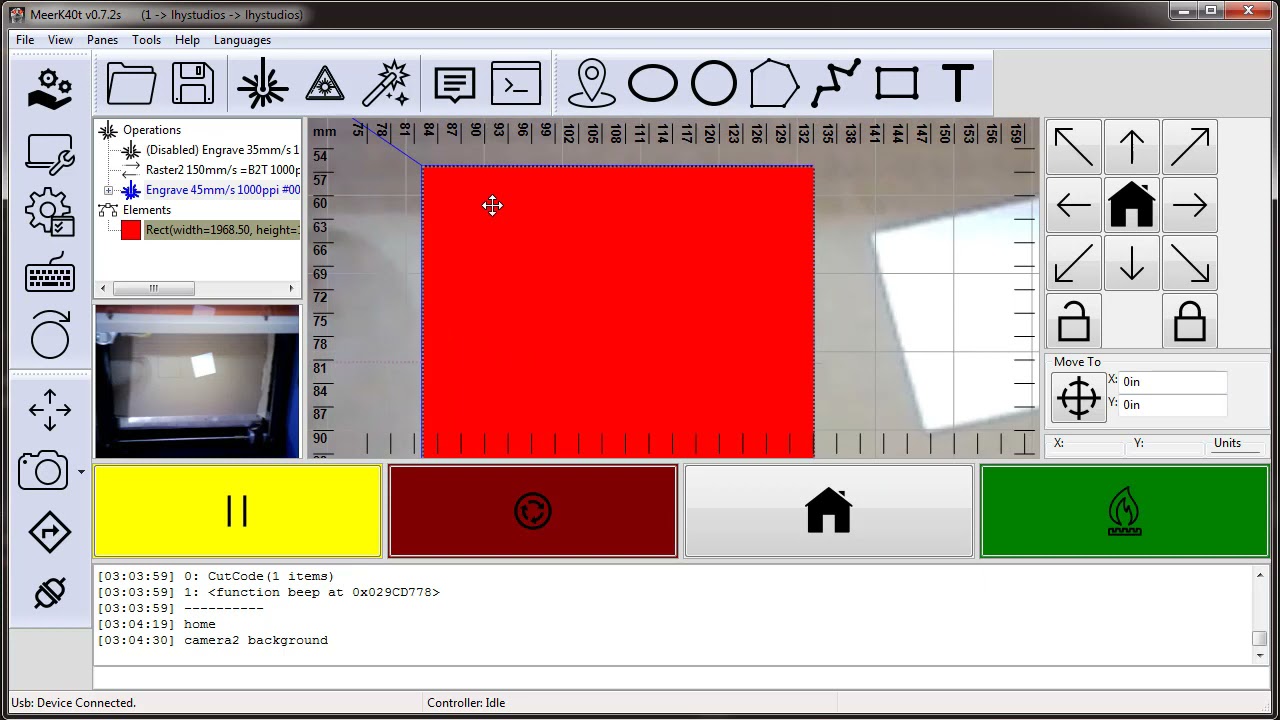Open the Keymap keyboard icon
The height and width of the screenshot is (720, 1280).
[50, 272]
